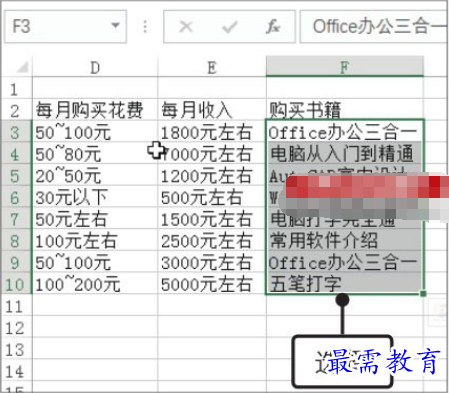Select row 6 header

[x=16, y=197]
